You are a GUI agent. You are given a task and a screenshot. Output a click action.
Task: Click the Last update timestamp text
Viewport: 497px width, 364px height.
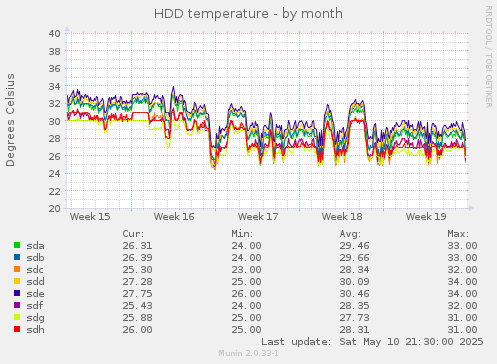[372, 342]
